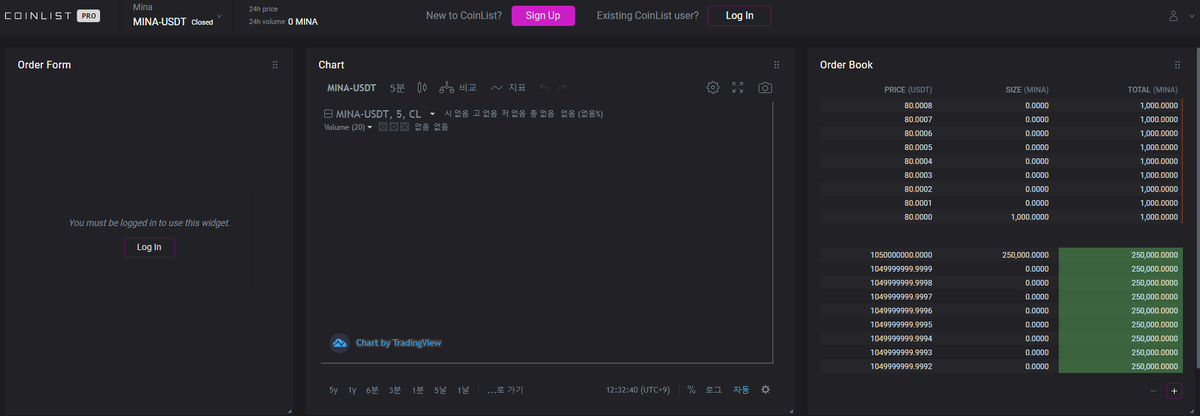Select the 1y time range
This screenshot has height=416, width=1200.
pyautogui.click(x=352, y=390)
